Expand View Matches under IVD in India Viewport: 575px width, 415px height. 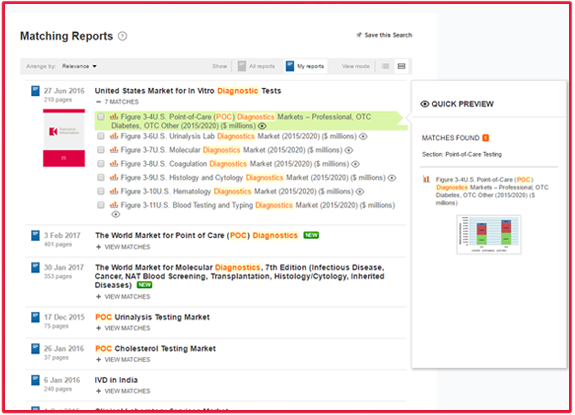[x=123, y=391]
